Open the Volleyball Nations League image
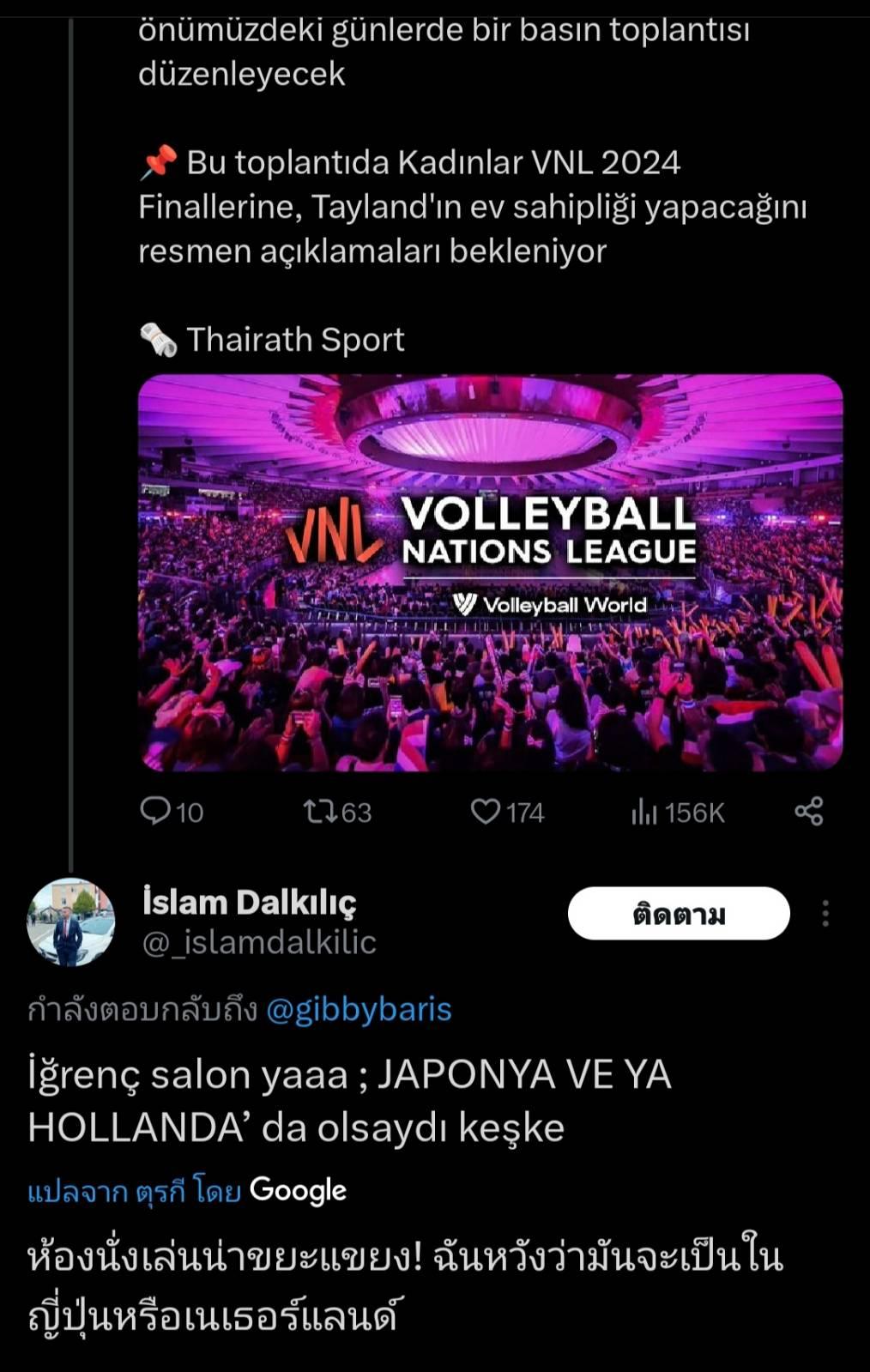This screenshot has width=870, height=1372. point(490,572)
